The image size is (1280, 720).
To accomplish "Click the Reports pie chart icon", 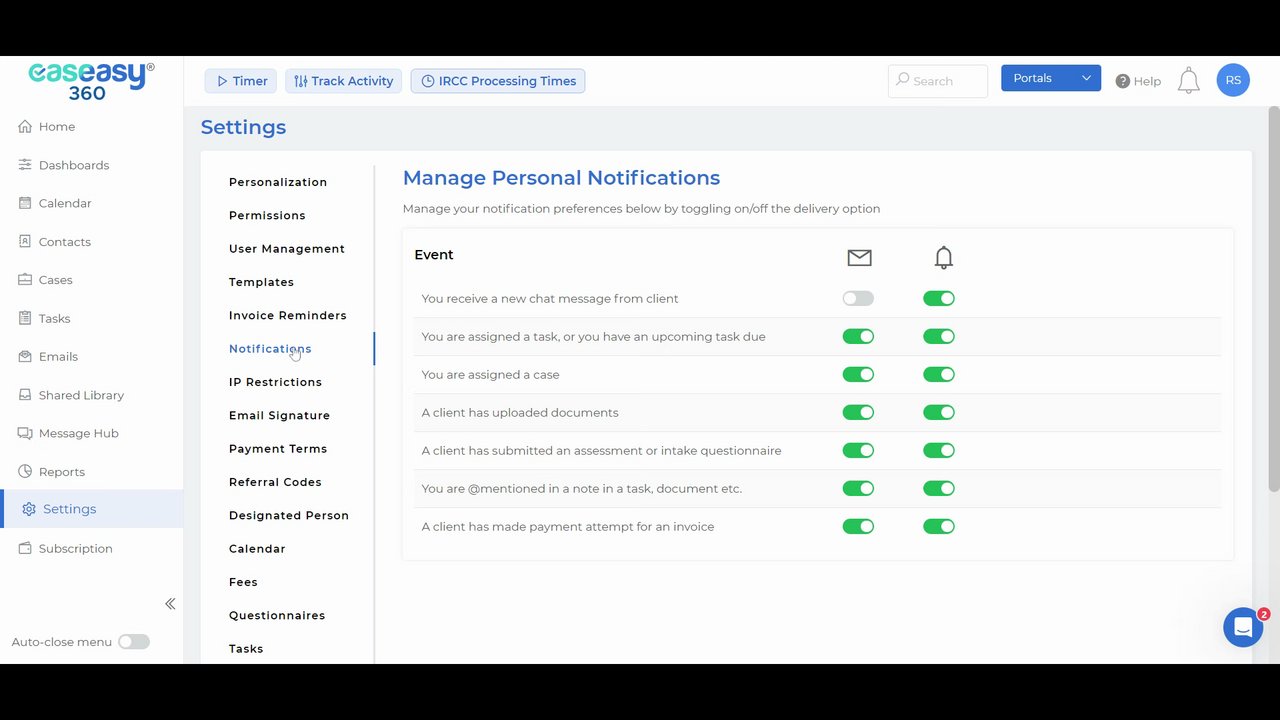I will (x=25, y=472).
